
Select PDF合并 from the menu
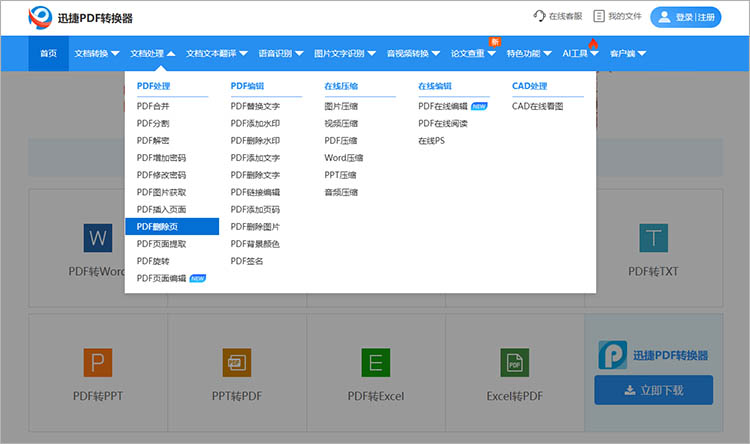pos(153,106)
